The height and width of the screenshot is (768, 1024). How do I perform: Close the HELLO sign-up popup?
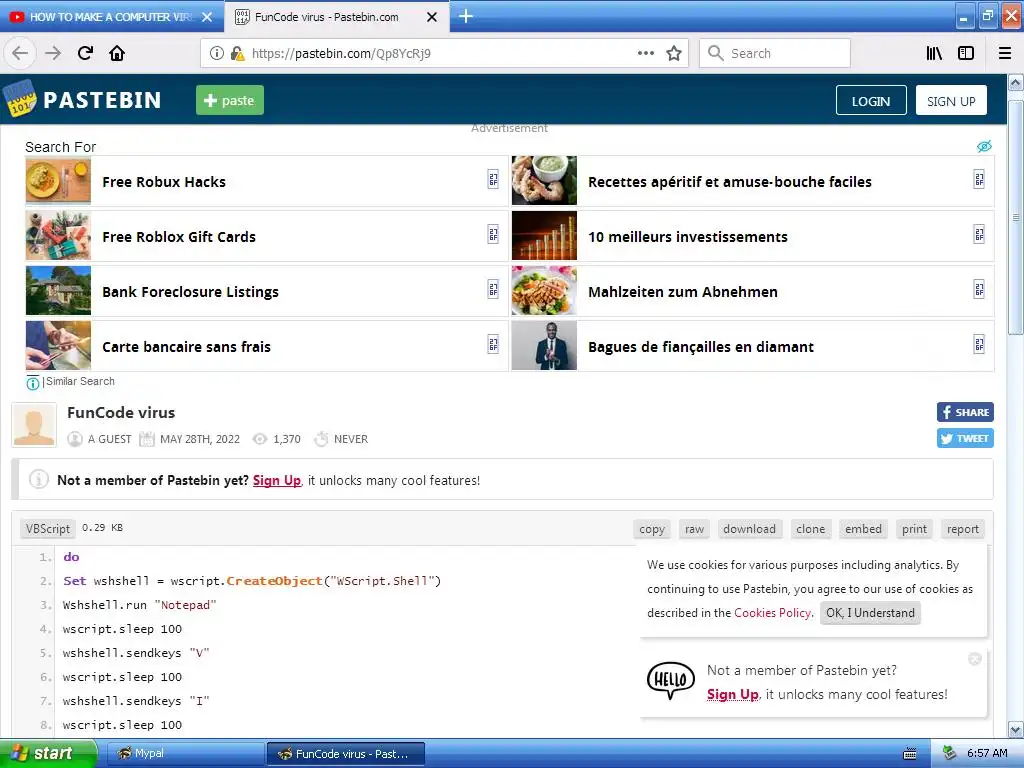coord(974,659)
